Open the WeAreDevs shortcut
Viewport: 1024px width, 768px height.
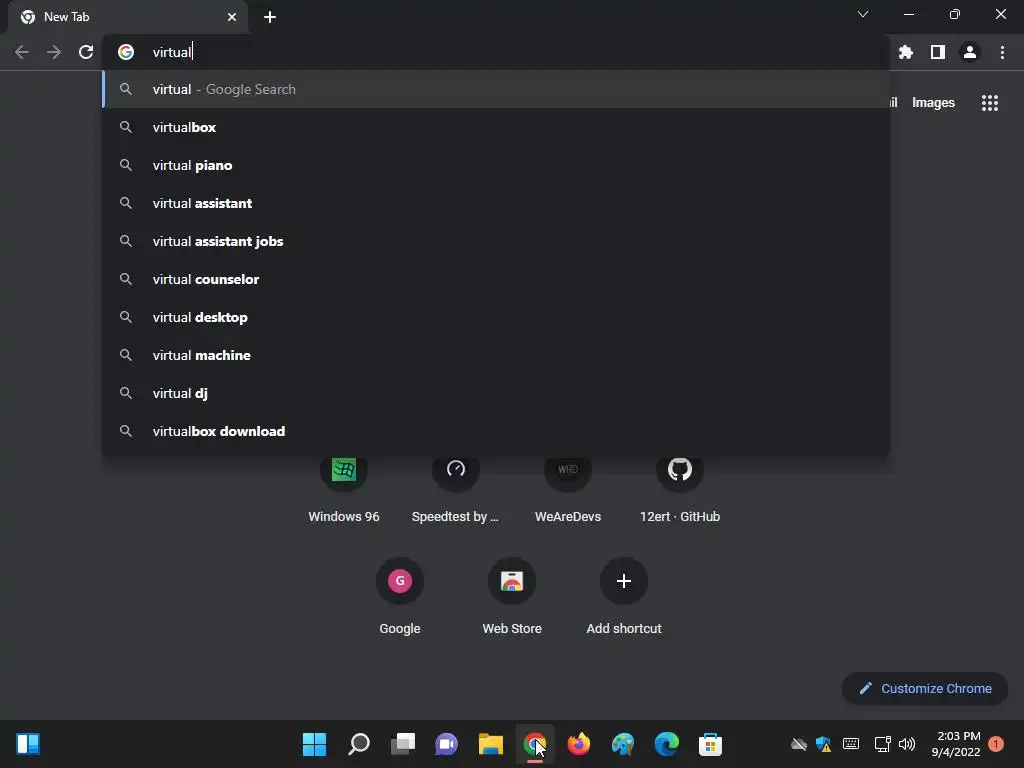tap(568, 490)
